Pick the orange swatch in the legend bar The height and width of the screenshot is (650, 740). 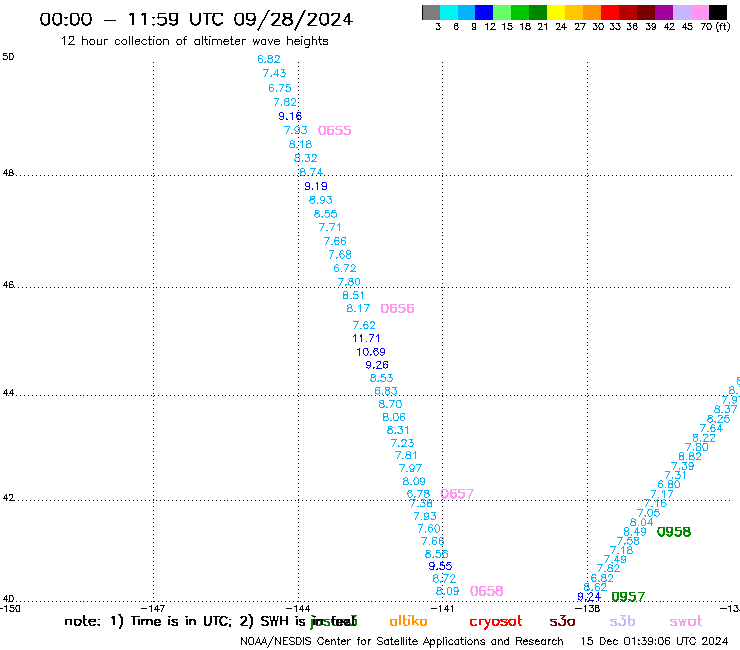point(592,12)
